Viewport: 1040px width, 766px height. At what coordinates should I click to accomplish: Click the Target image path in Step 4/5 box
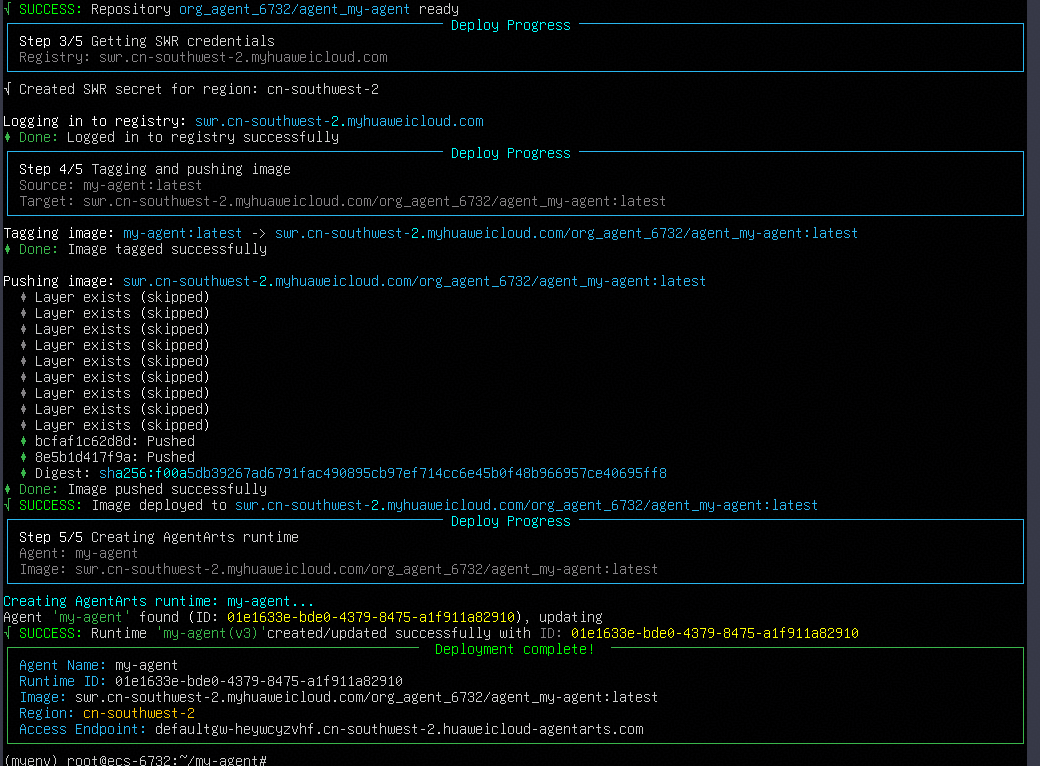coord(374,202)
